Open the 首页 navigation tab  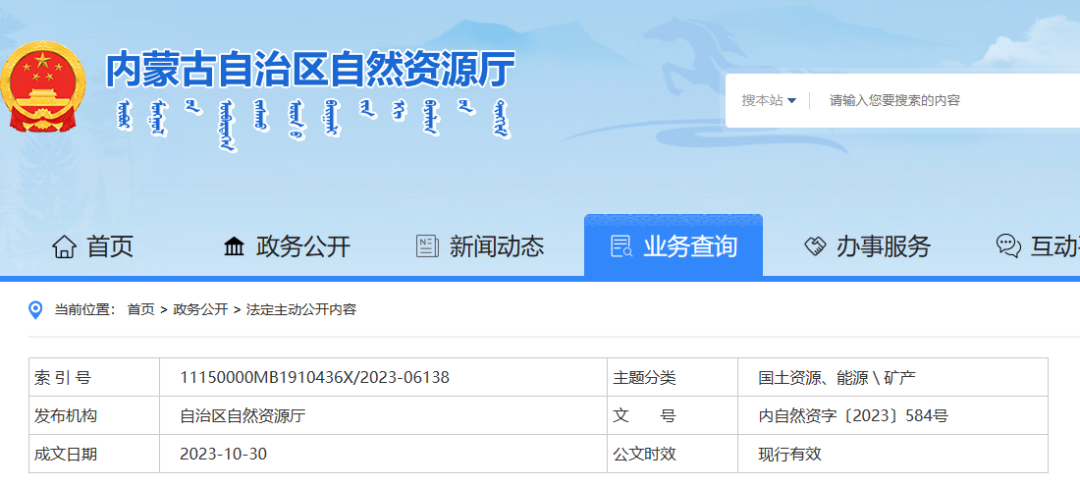tap(93, 246)
